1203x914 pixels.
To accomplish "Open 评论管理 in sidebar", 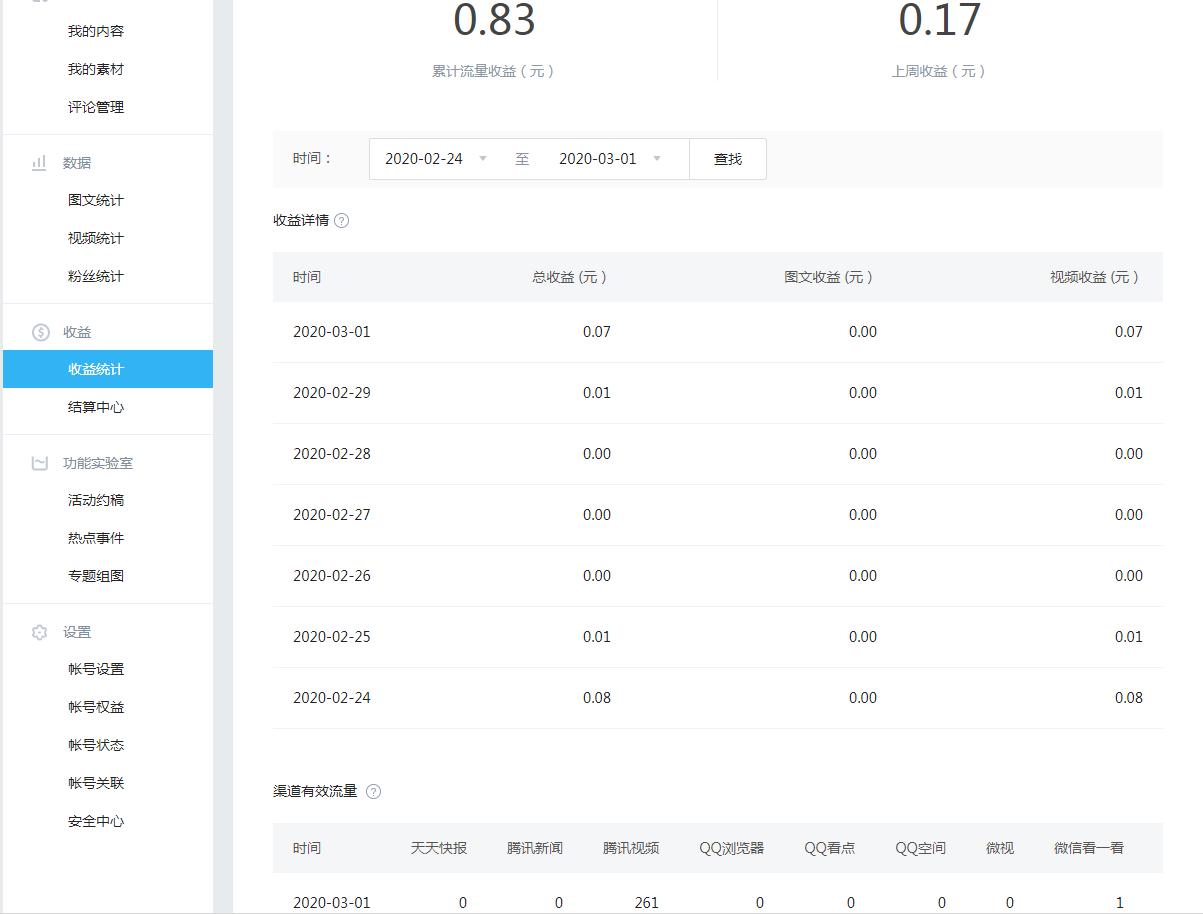I will tap(96, 107).
